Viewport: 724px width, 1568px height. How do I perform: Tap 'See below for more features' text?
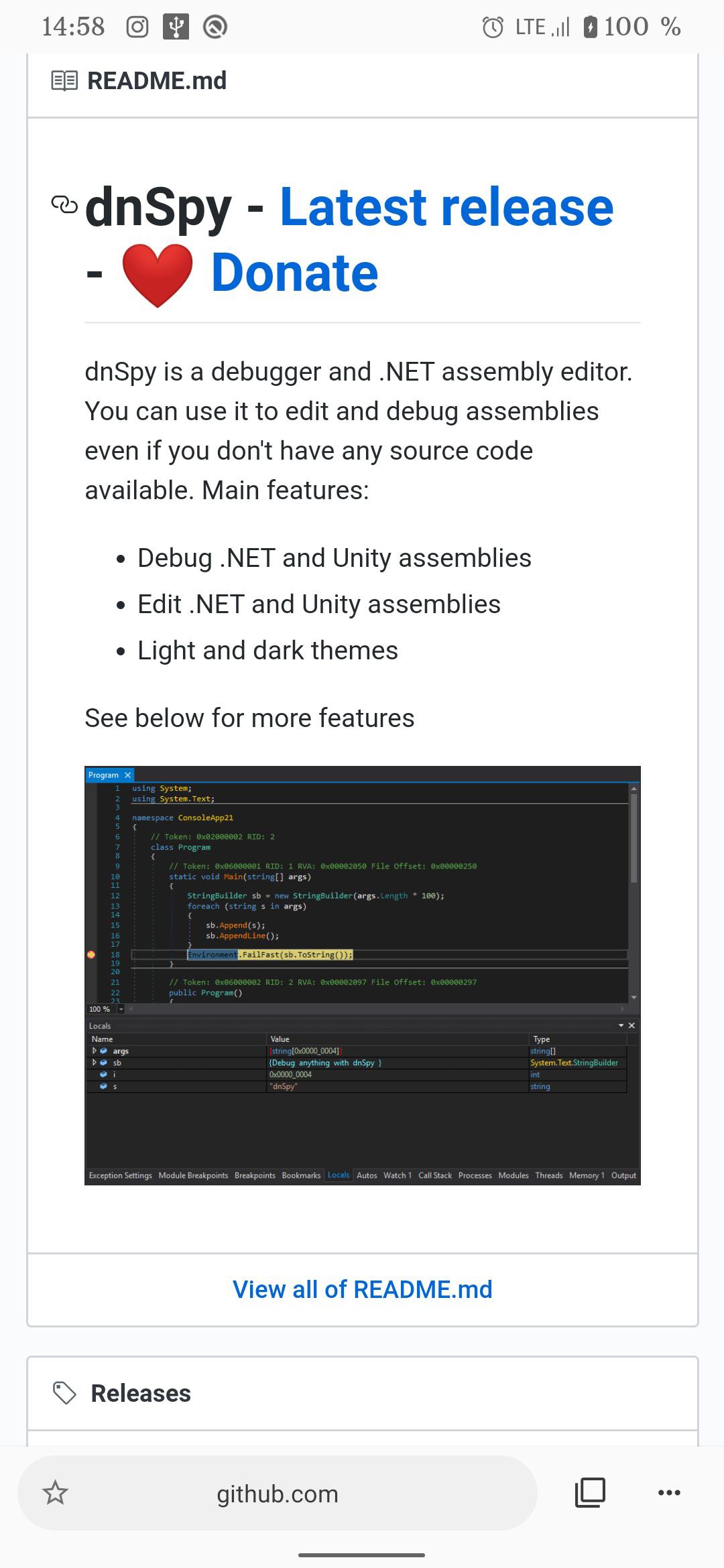coord(249,718)
